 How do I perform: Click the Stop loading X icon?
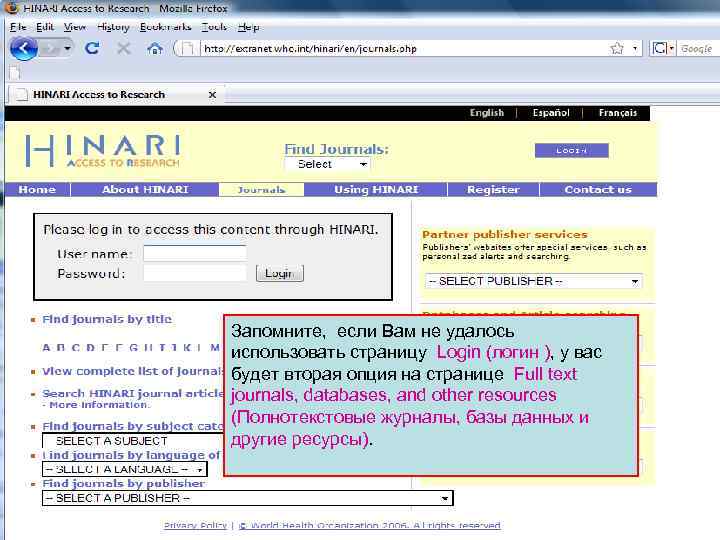pos(123,48)
